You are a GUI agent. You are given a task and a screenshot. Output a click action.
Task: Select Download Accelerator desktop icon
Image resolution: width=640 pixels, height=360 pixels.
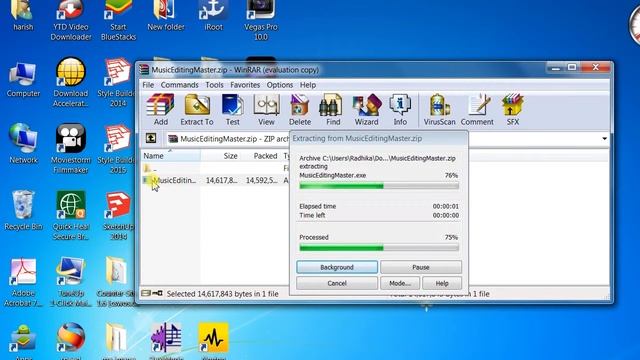click(71, 82)
